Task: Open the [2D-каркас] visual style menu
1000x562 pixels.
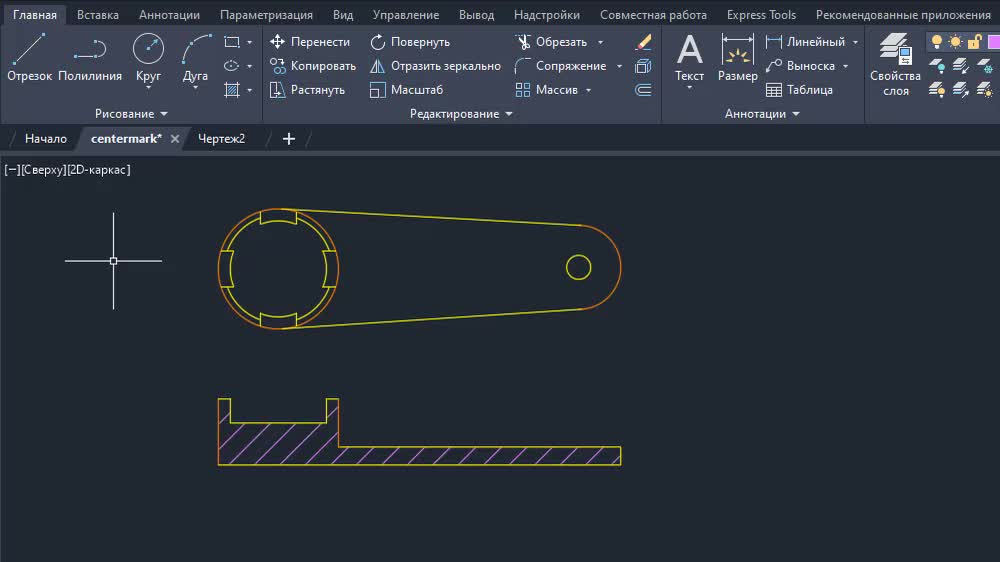Action: coord(99,170)
